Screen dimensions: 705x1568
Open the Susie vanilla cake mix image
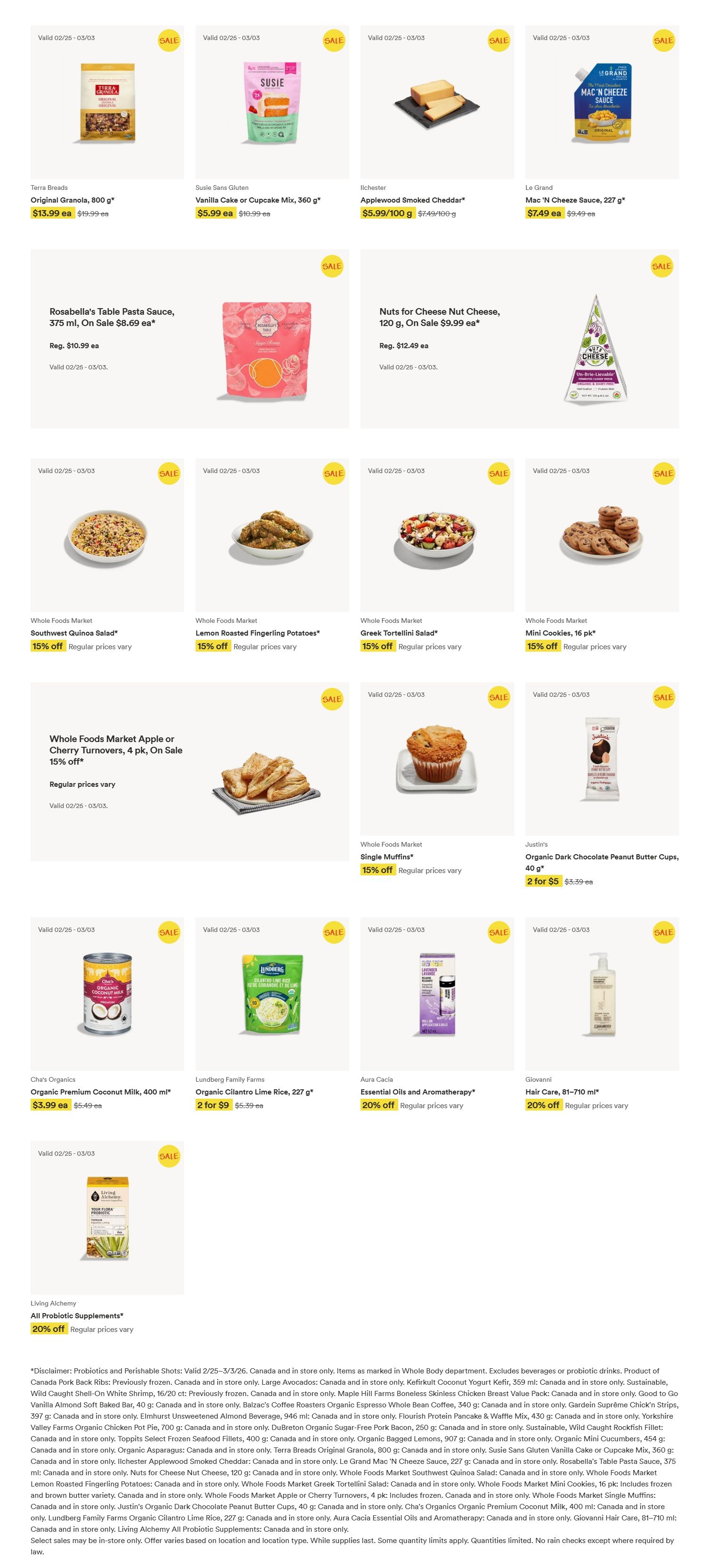click(272, 102)
